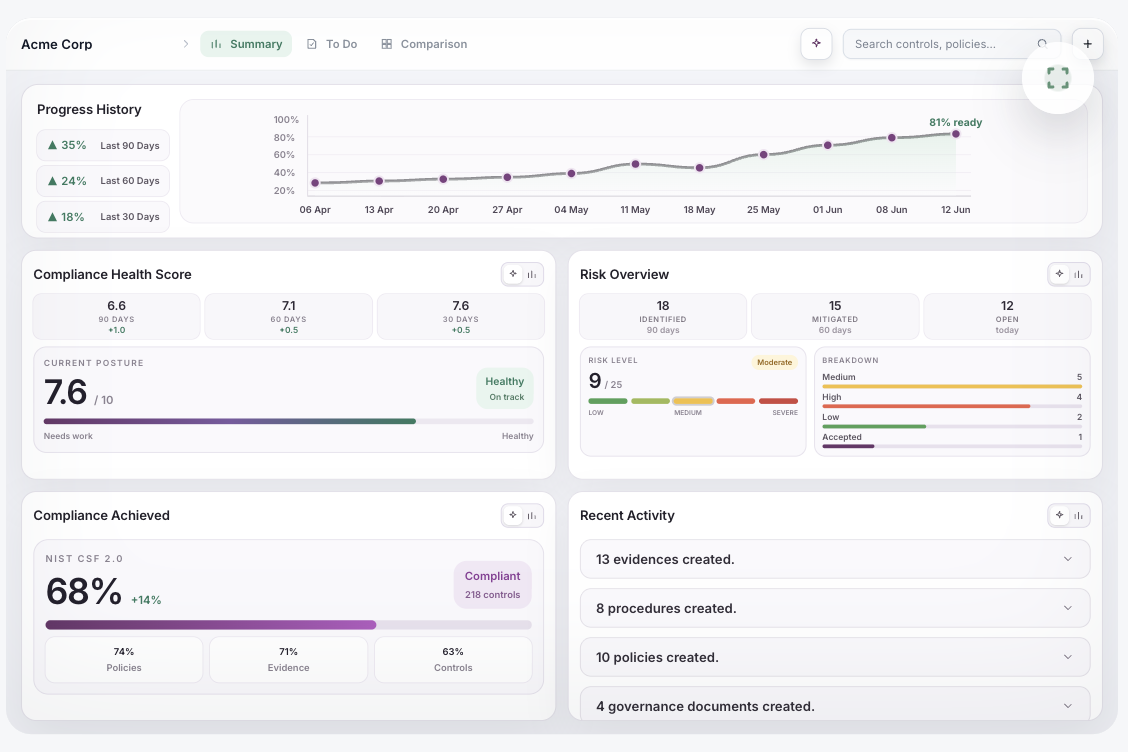This screenshot has width=1128, height=752.
Task: Click the current posture progress bar
Action: point(288,421)
